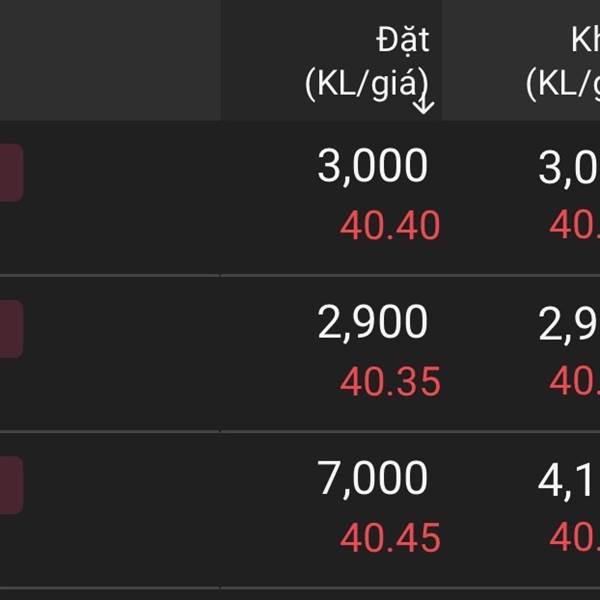Click the red 40.40 order price
This screenshot has width=600, height=600.
coord(390,226)
